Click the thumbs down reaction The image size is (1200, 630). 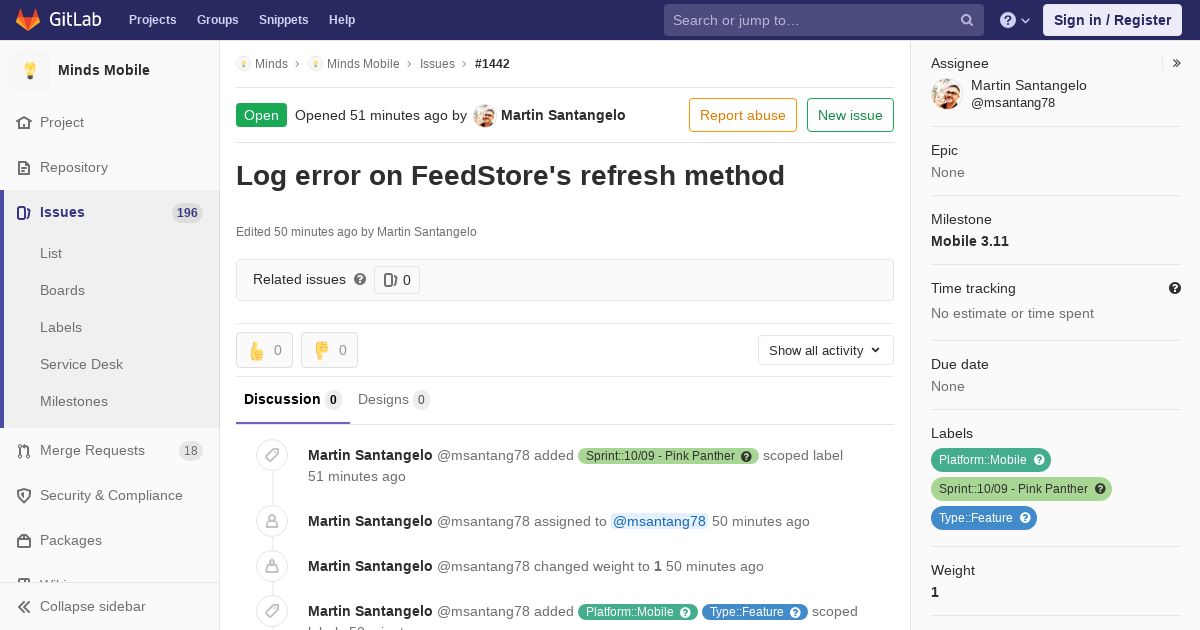tap(329, 350)
